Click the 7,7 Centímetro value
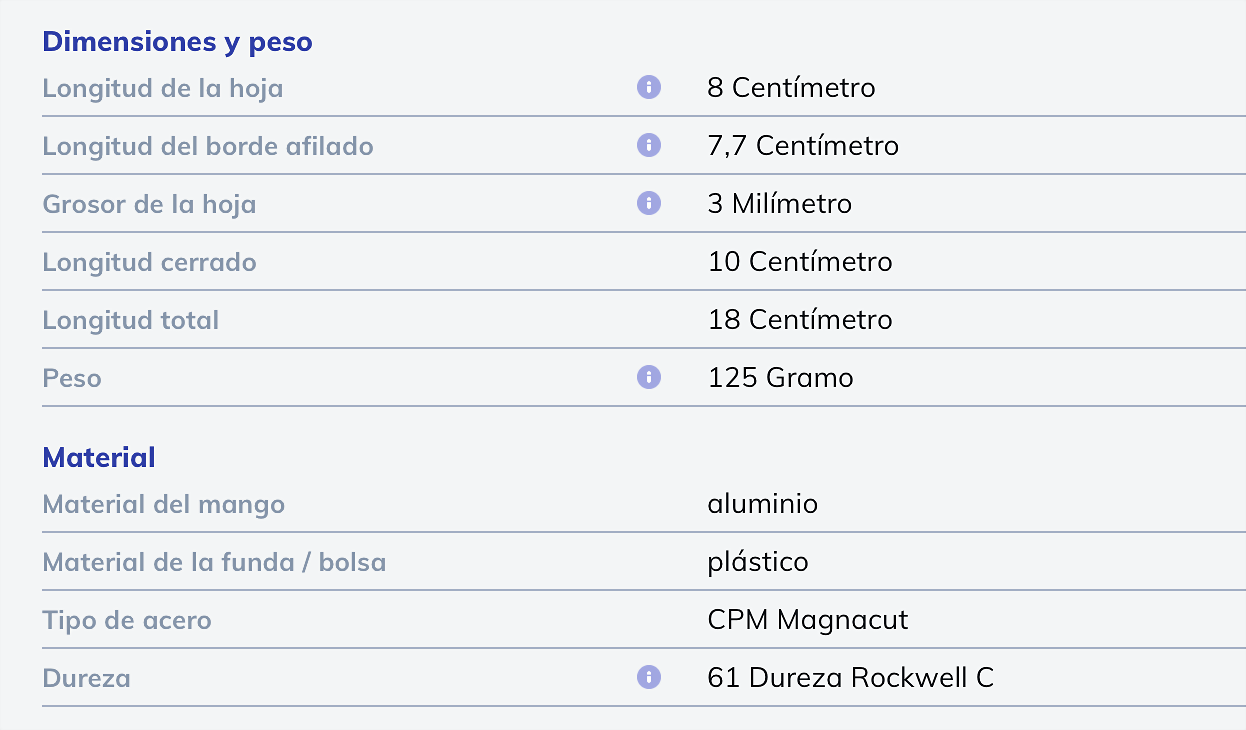 tap(803, 146)
